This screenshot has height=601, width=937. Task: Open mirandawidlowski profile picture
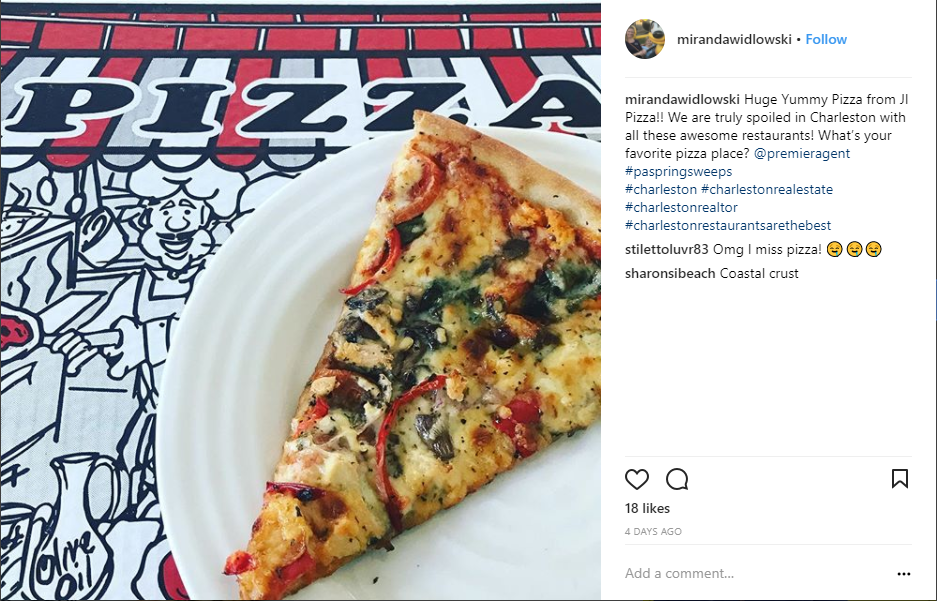coord(645,39)
